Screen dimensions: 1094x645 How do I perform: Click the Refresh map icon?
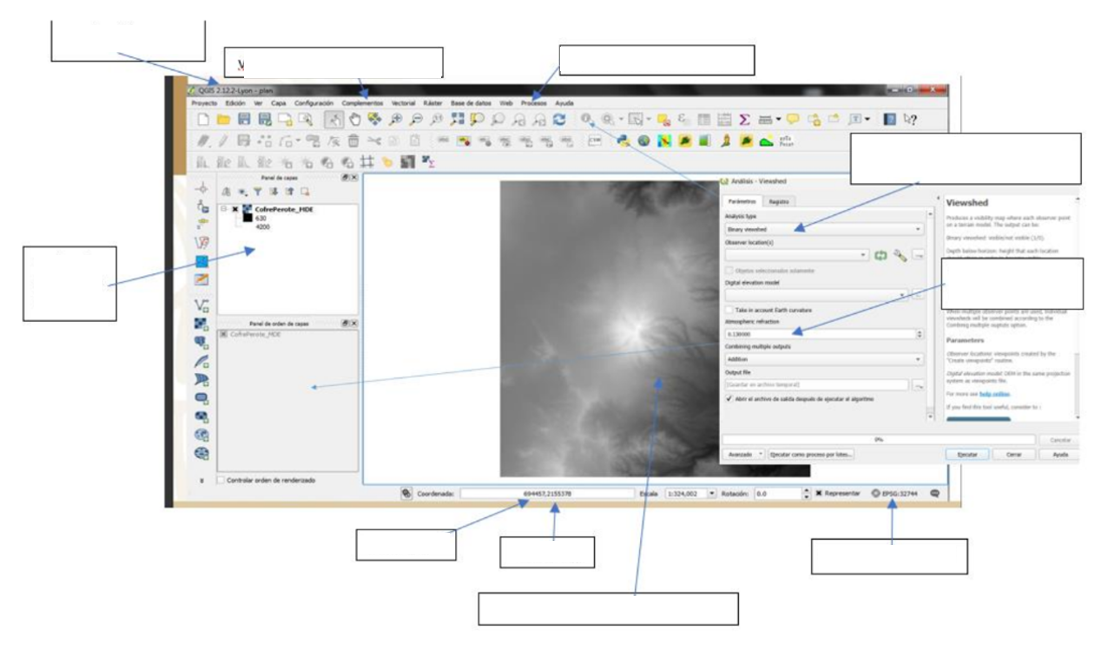click(559, 119)
